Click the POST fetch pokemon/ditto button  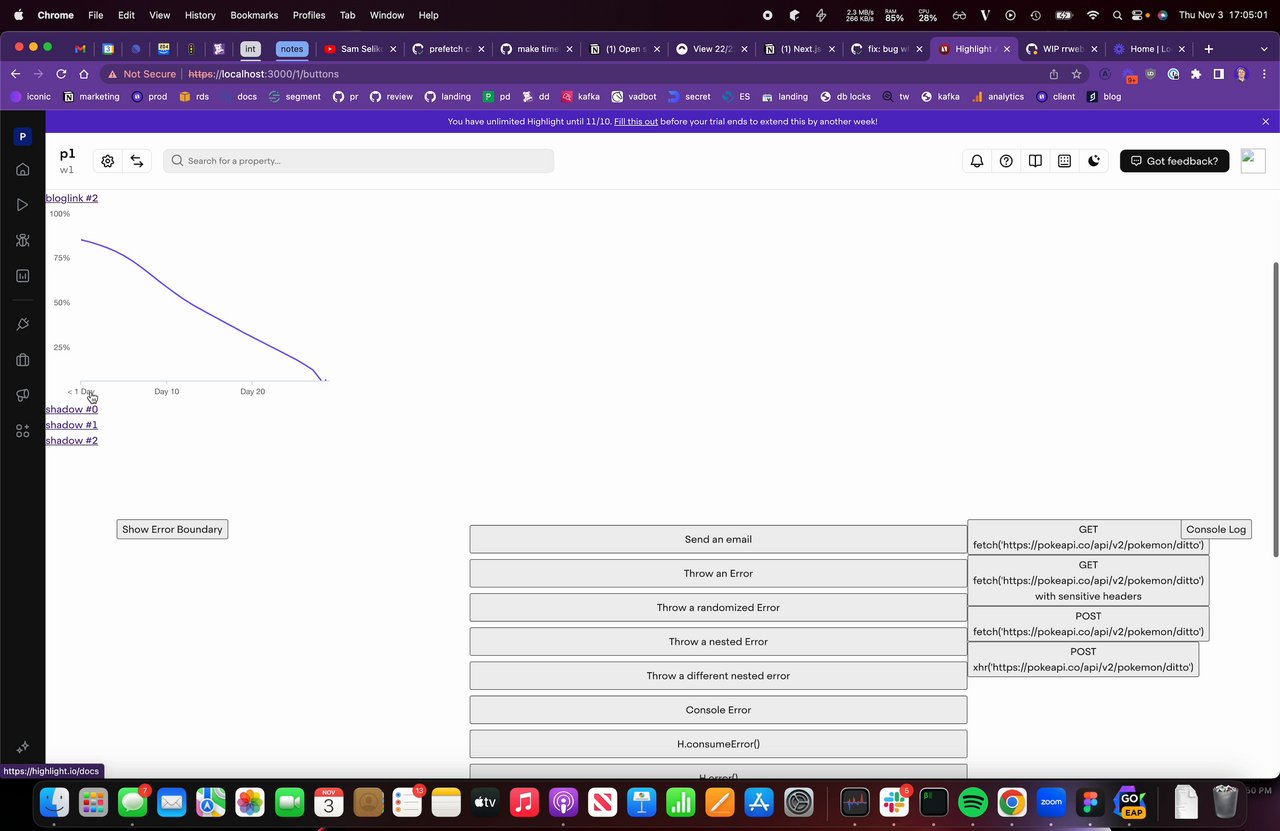[x=1088, y=624]
